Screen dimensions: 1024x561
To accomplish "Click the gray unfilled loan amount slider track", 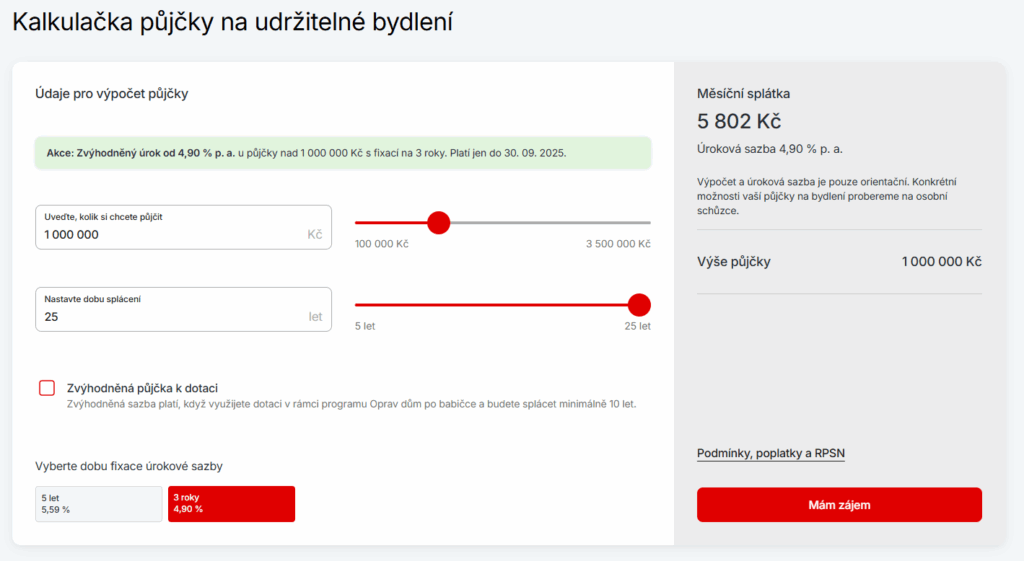I will [550, 222].
